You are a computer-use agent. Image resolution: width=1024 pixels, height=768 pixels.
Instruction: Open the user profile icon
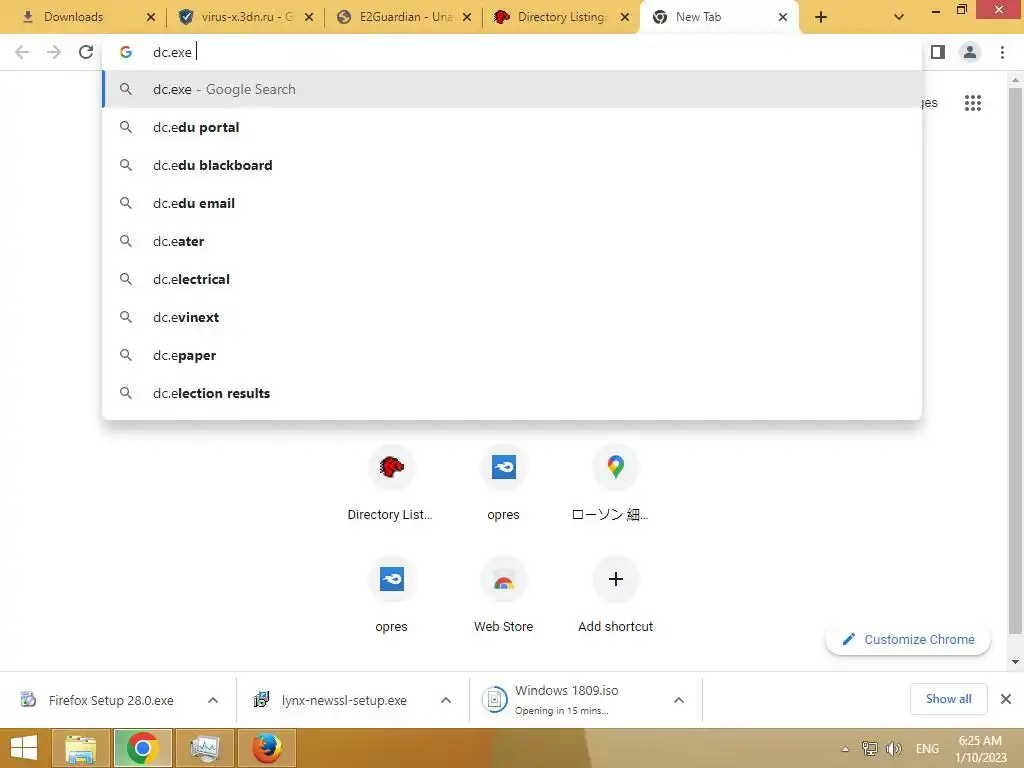(970, 52)
